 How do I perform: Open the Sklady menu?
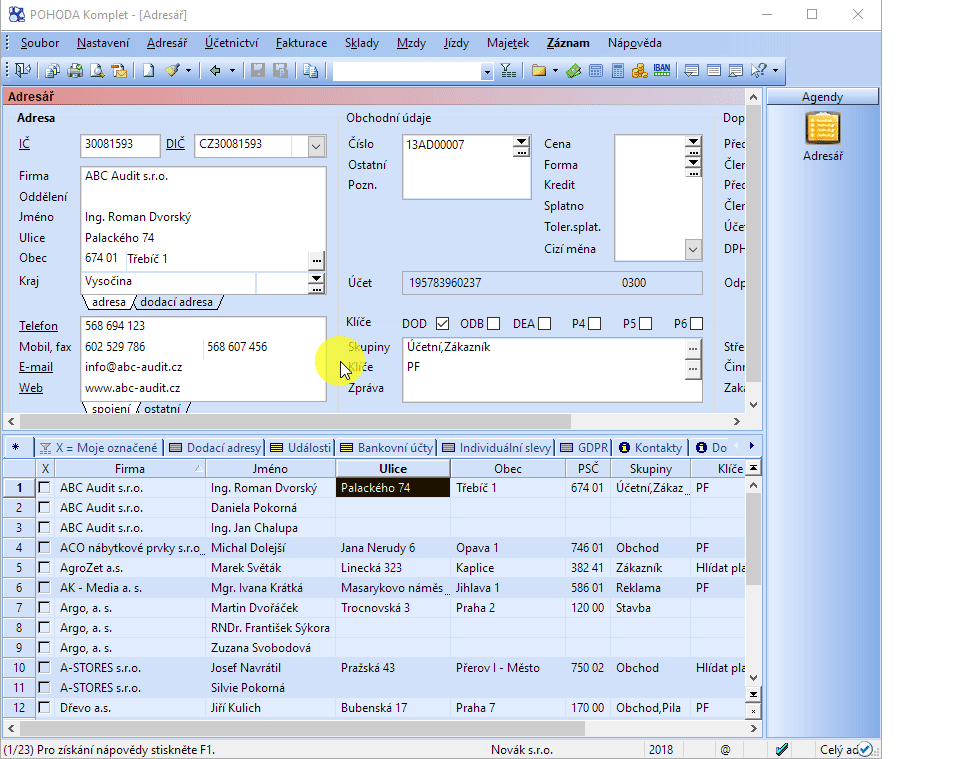tap(362, 43)
